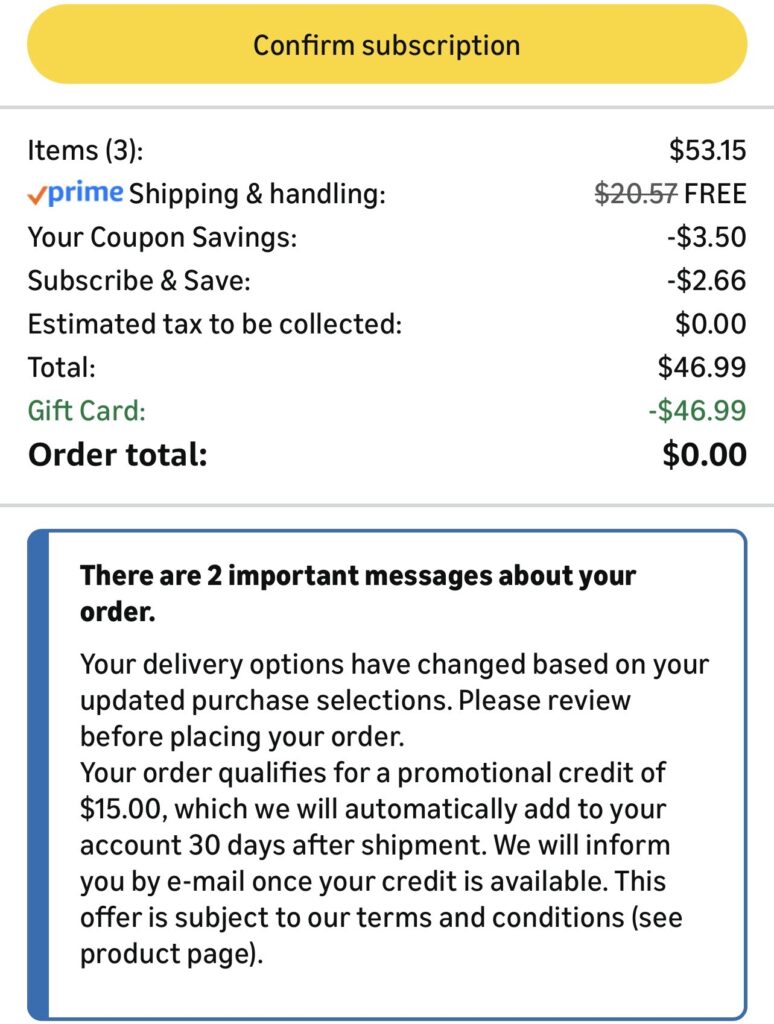
Task: Click the struck-through $20.57 shipping price
Action: (x=636, y=194)
